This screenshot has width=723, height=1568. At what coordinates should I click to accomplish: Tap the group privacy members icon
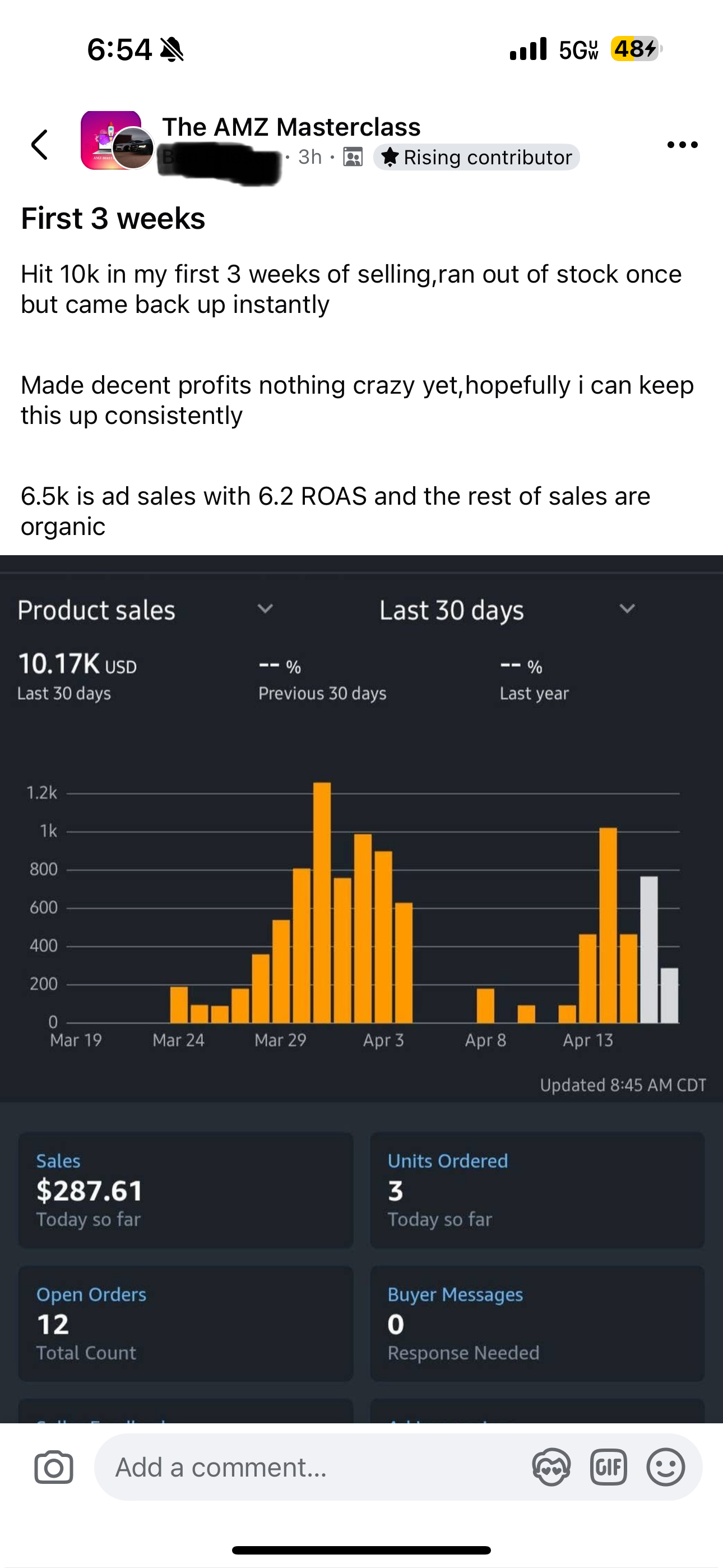point(353,157)
